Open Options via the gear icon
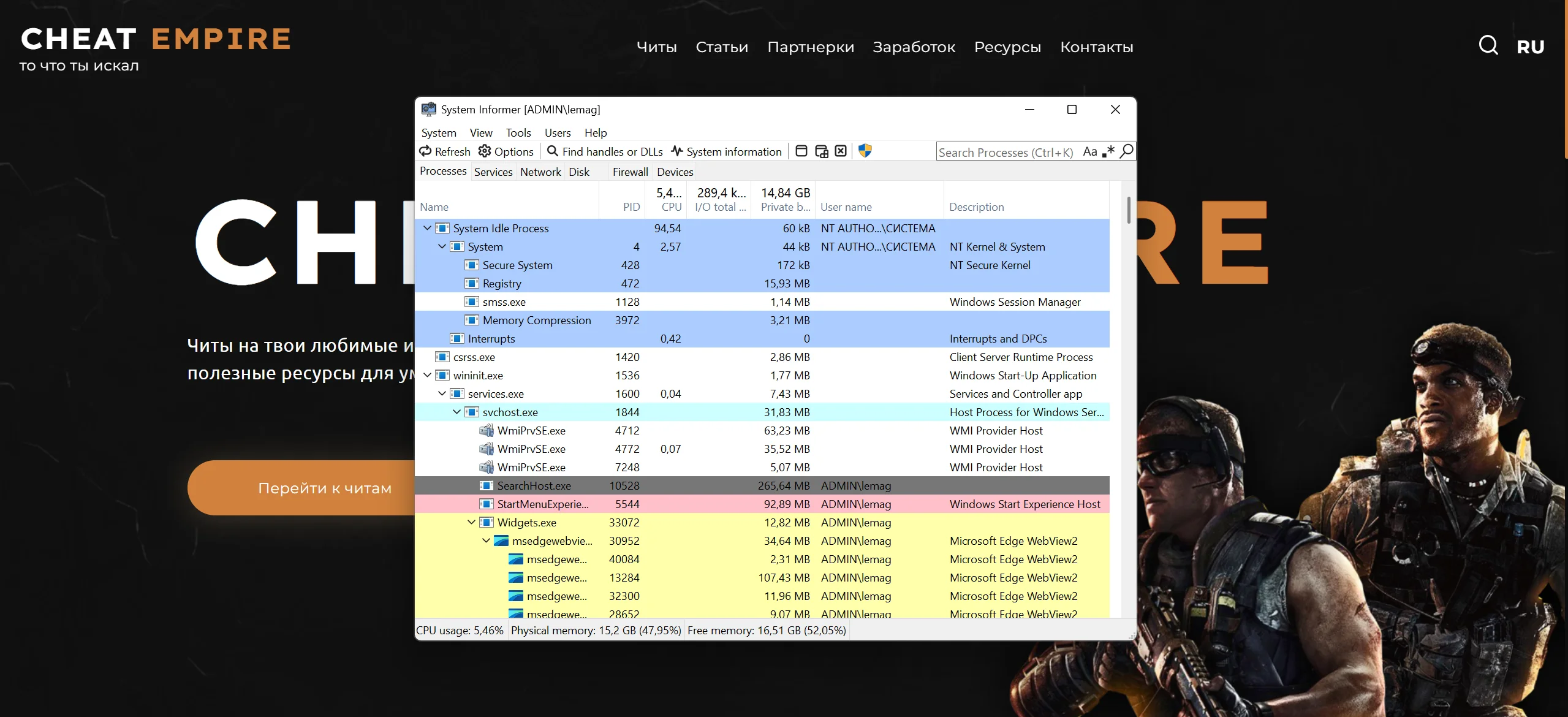Viewport: 1568px width, 717px height. tap(485, 151)
